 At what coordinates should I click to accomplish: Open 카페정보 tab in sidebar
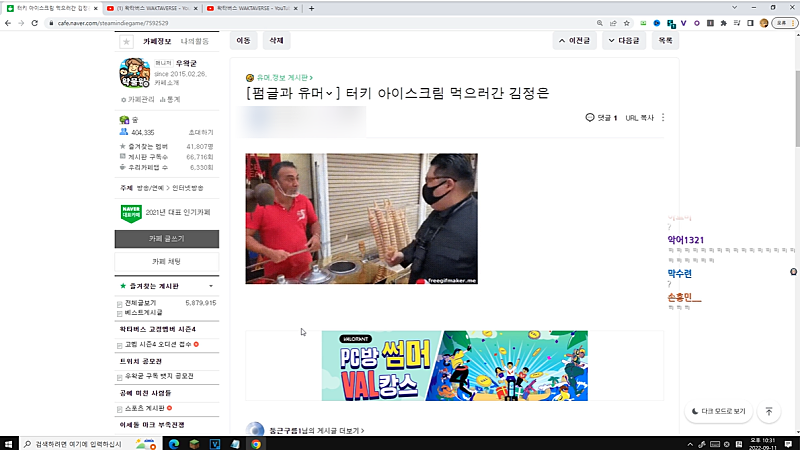(x=157, y=41)
